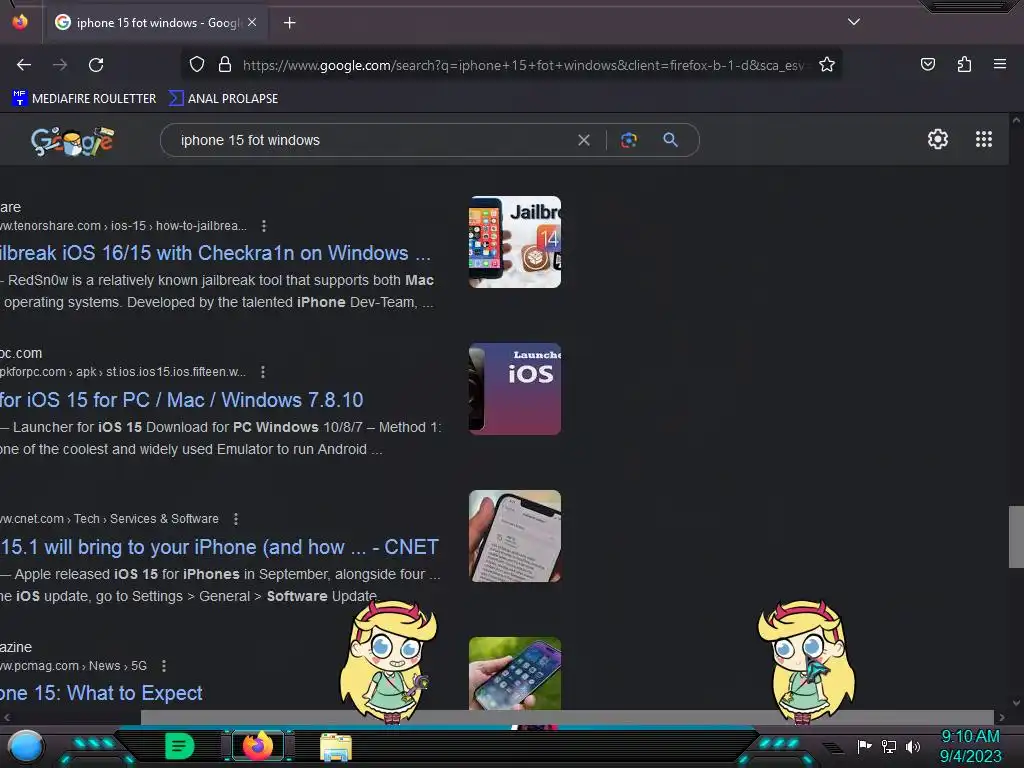The height and width of the screenshot is (768, 1024).
Task: Open a new tab
Action: (289, 23)
